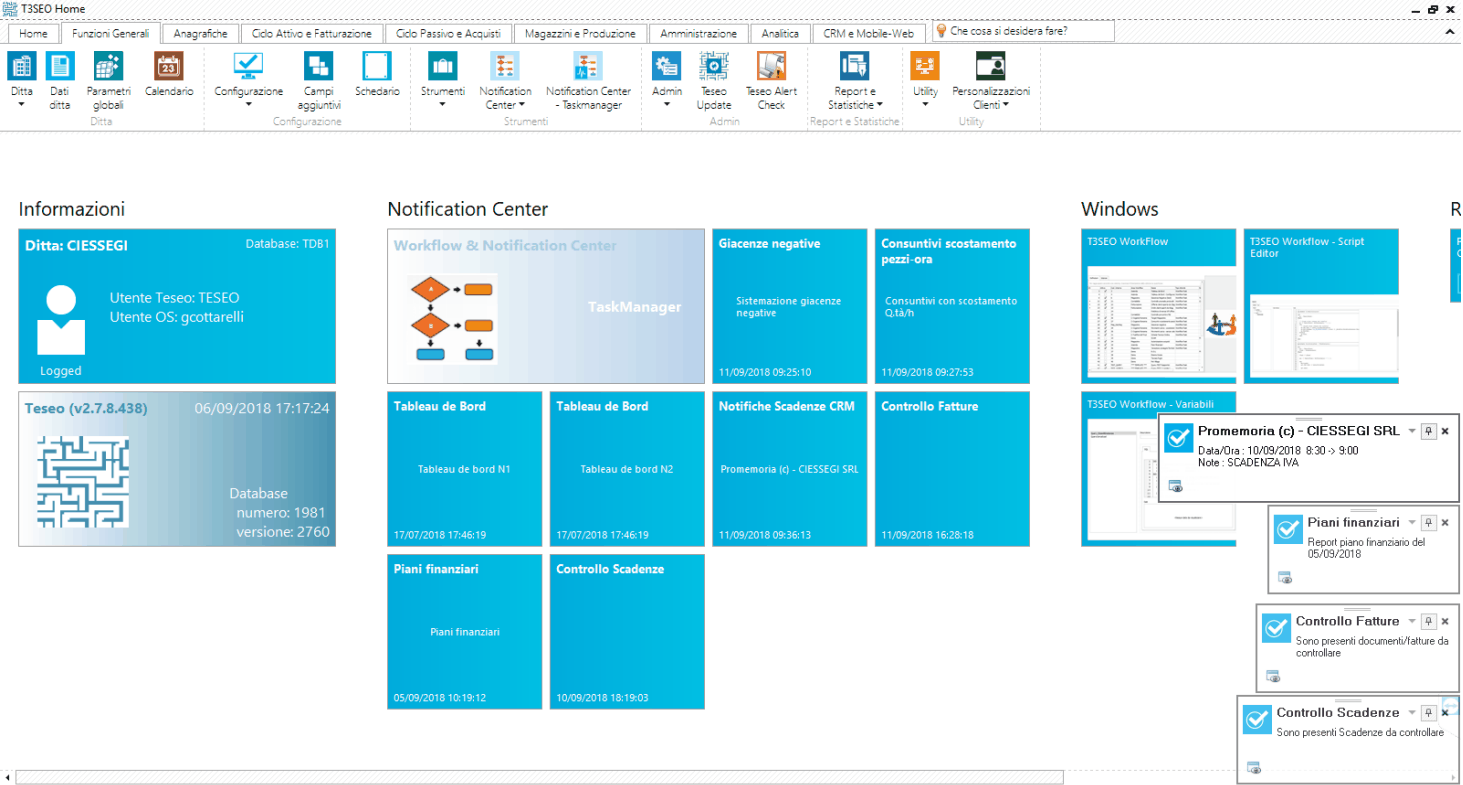
Task: Open Consuntivi scostamento pezzi-ora tile
Action: (952, 306)
